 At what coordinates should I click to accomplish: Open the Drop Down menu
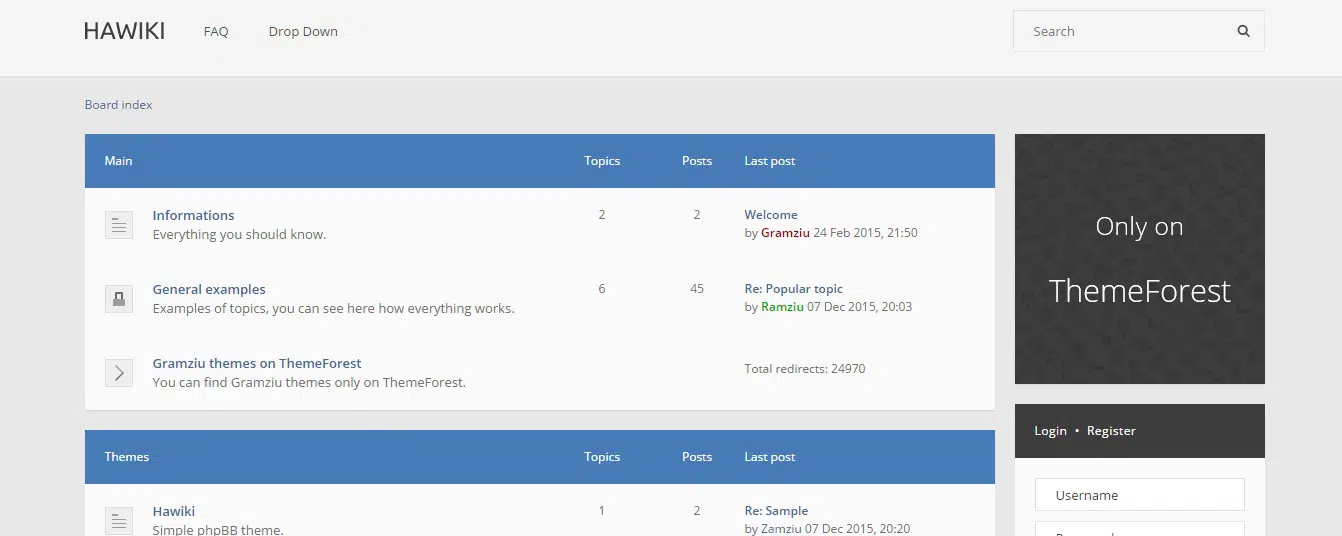pyautogui.click(x=303, y=31)
